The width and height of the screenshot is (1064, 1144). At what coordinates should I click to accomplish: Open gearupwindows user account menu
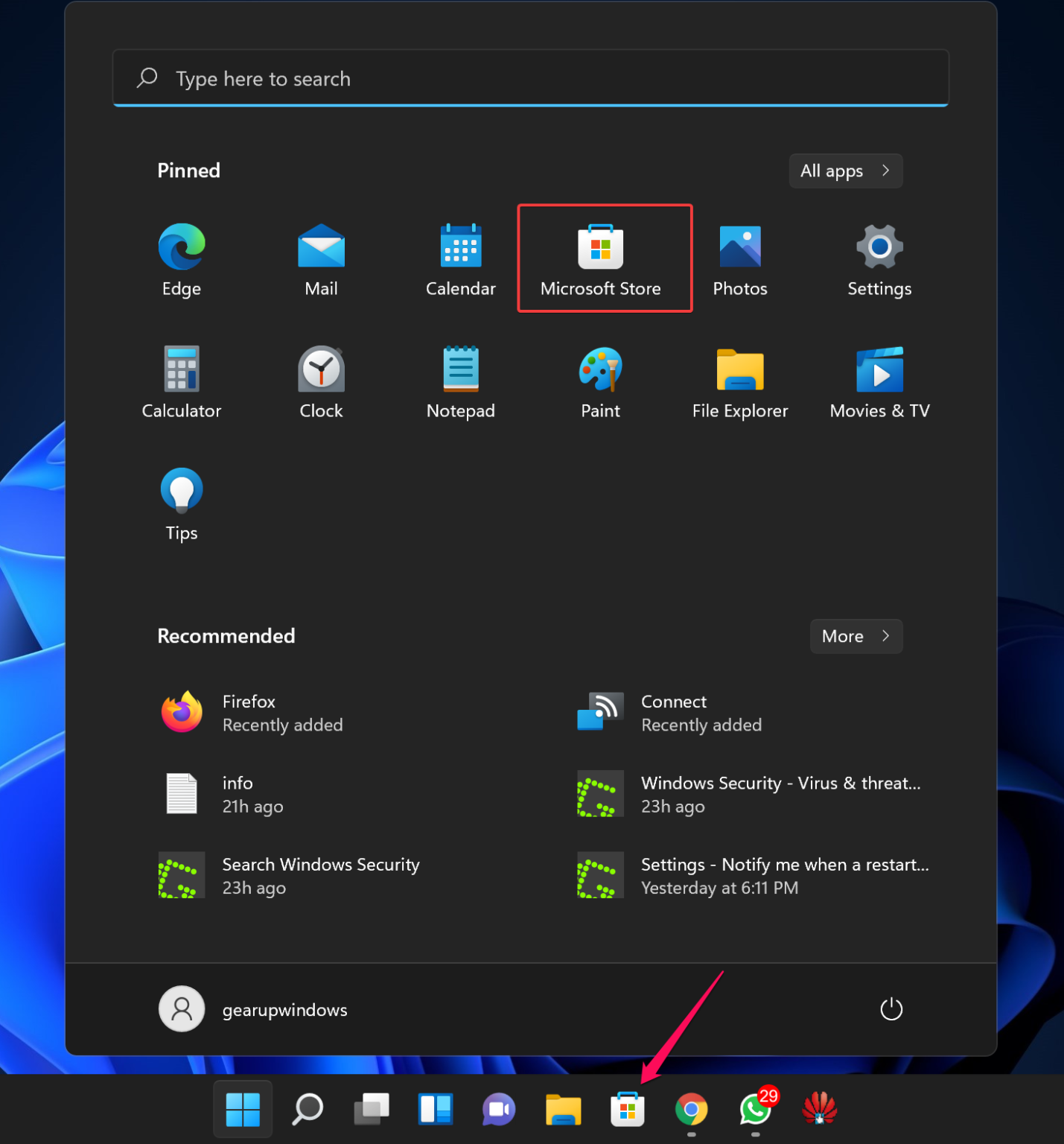(x=254, y=1009)
